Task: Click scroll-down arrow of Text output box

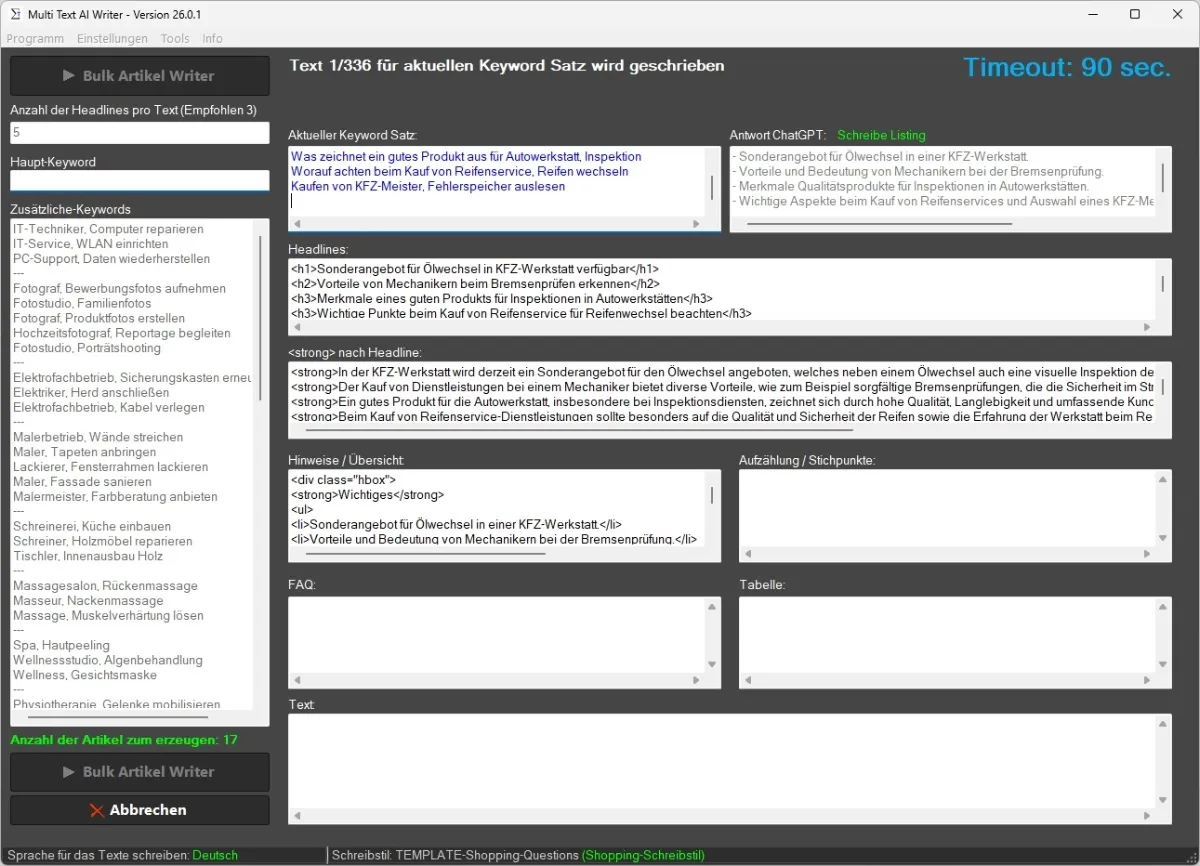Action: 1163,800
